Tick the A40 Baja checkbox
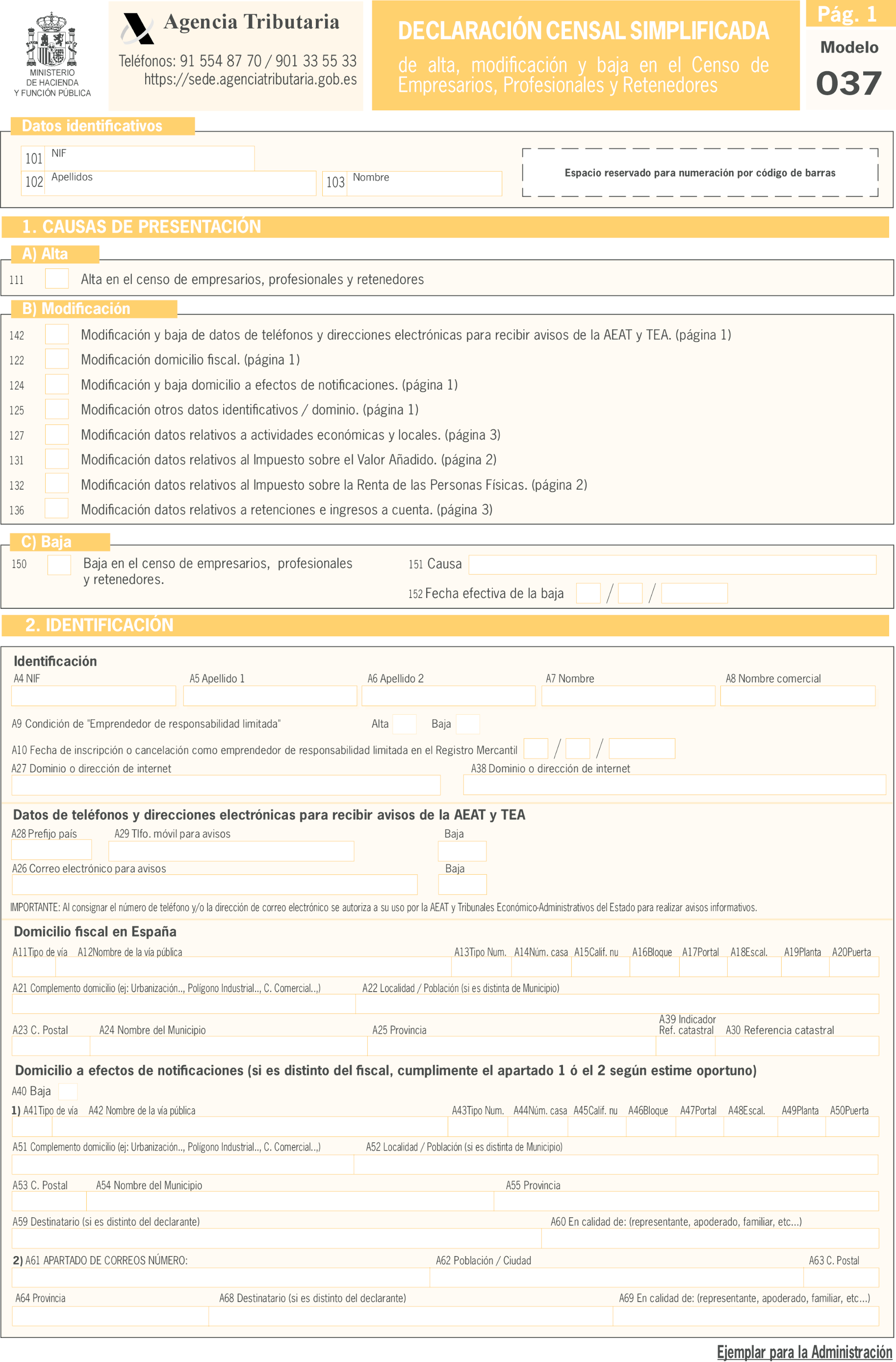 pos(68,1091)
